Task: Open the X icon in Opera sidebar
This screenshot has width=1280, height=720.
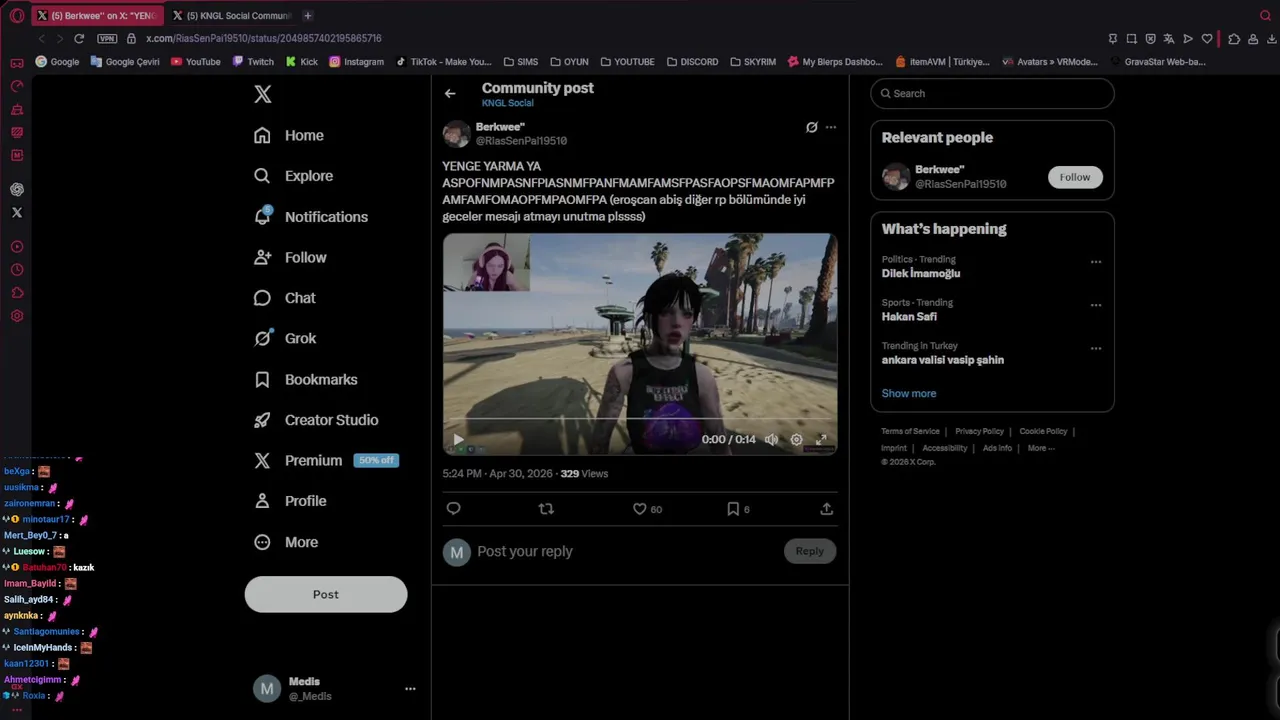Action: (17, 212)
